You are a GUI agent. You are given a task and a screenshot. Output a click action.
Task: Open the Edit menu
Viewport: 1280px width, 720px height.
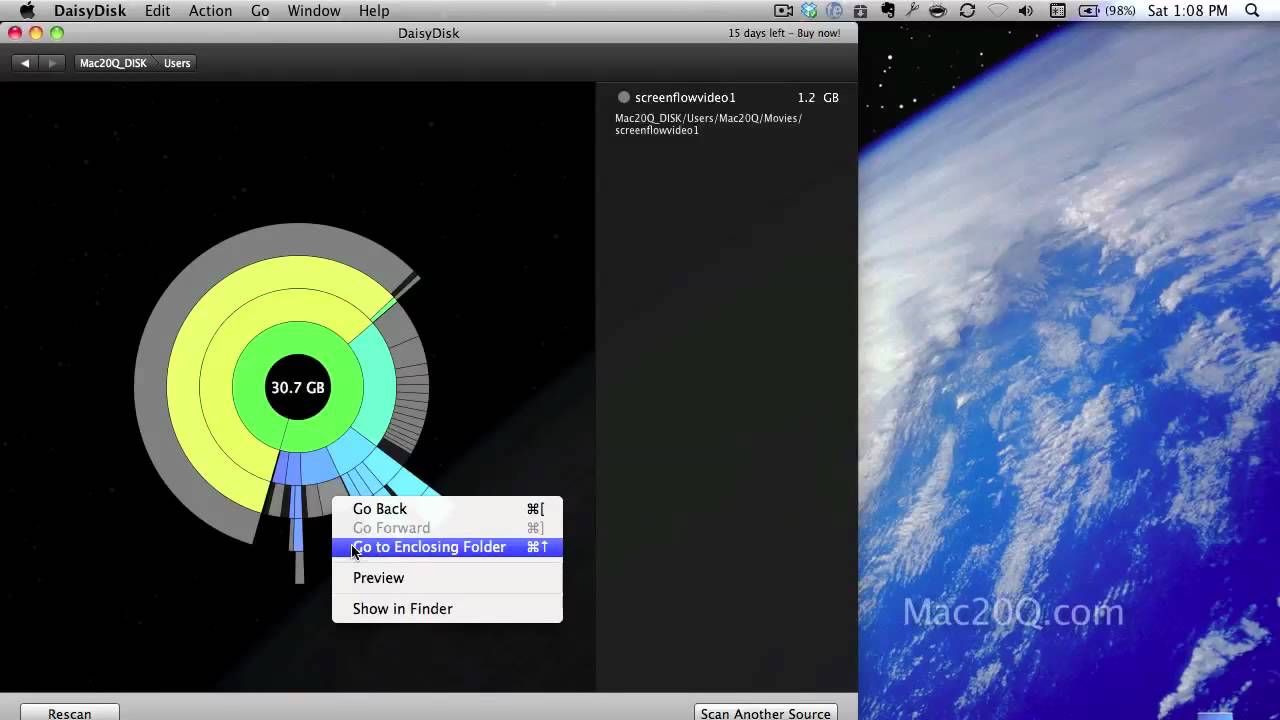(x=157, y=11)
